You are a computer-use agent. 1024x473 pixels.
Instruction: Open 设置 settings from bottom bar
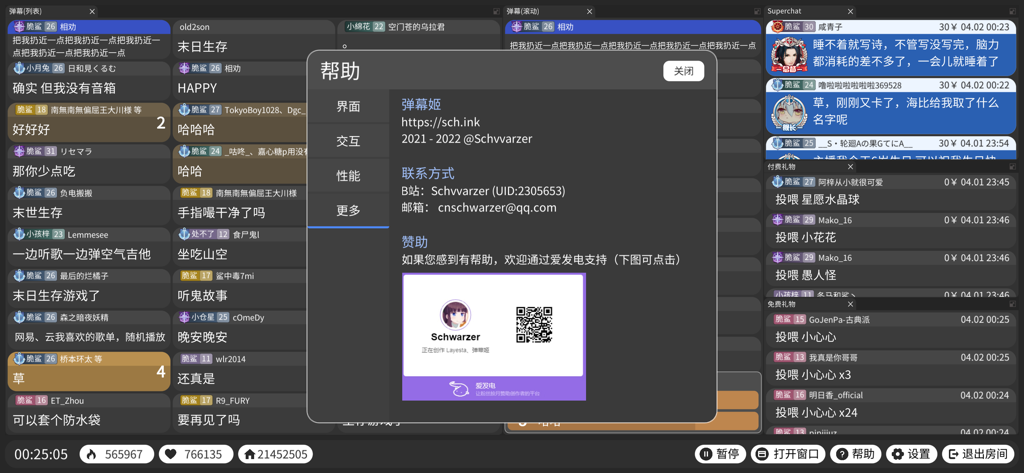912,454
